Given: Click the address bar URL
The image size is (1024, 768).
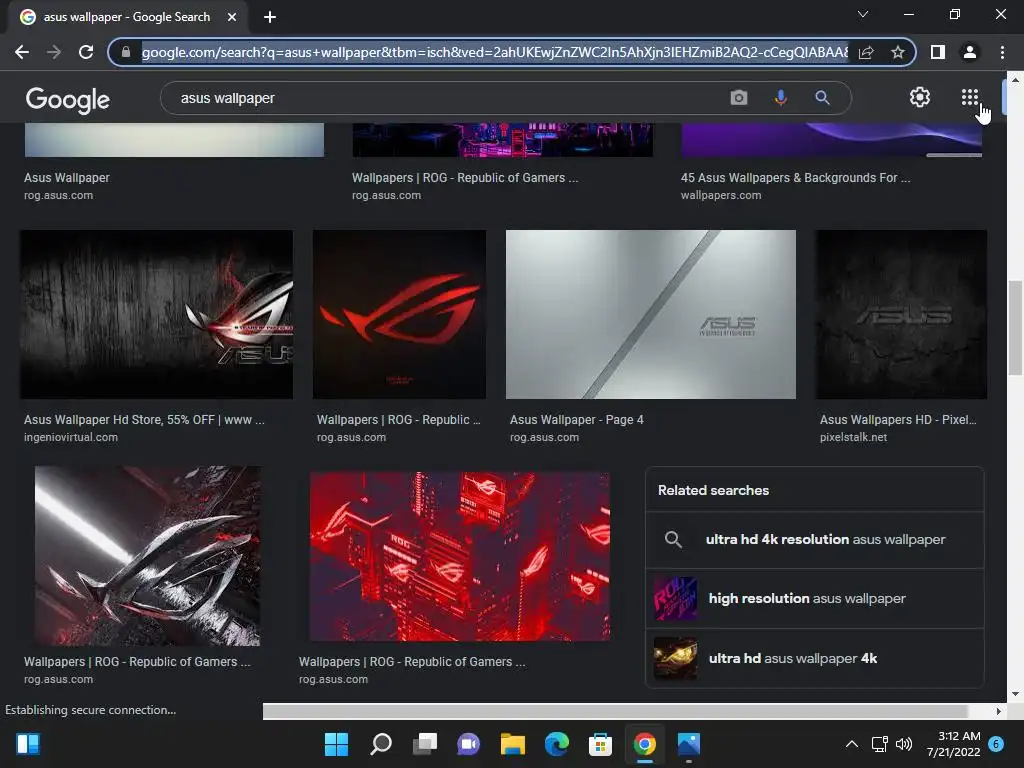Looking at the screenshot, I should click(x=494, y=52).
